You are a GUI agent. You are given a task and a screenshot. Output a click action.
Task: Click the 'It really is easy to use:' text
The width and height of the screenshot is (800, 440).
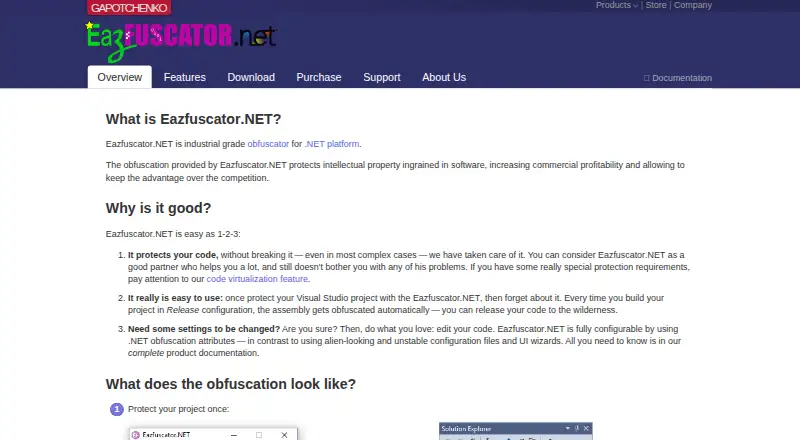point(175,298)
